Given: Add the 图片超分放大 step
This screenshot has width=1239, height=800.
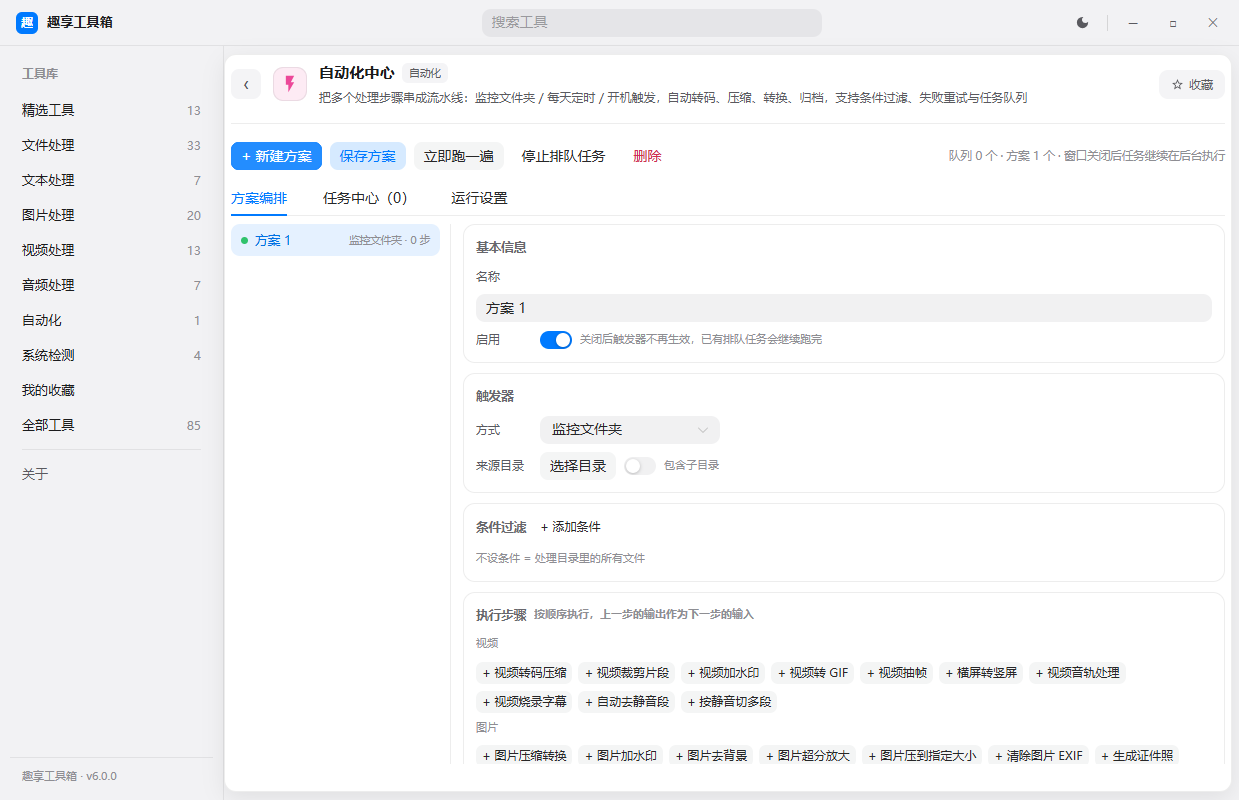Looking at the screenshot, I should [x=807, y=756].
